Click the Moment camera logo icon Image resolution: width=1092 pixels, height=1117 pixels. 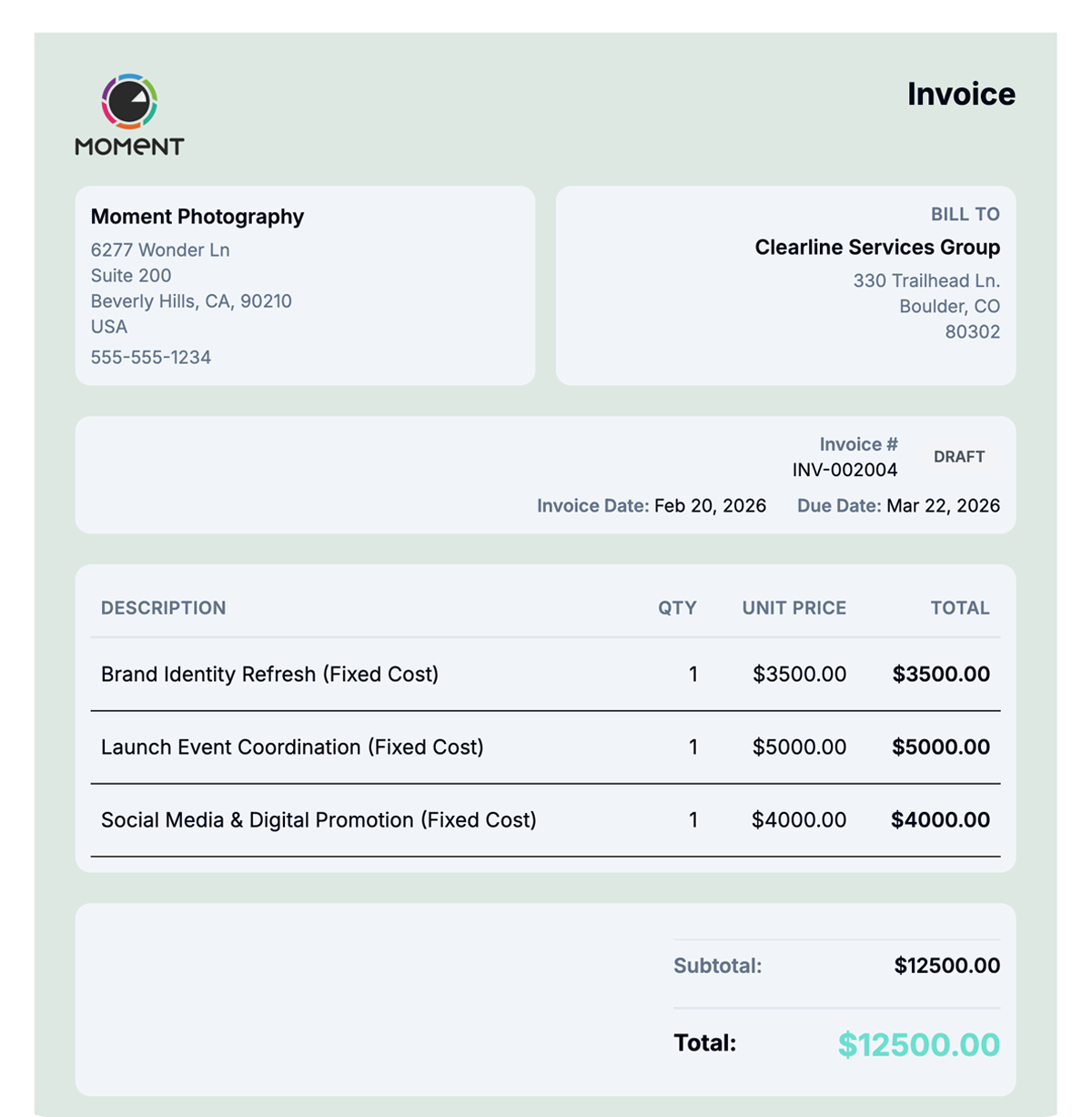click(129, 101)
